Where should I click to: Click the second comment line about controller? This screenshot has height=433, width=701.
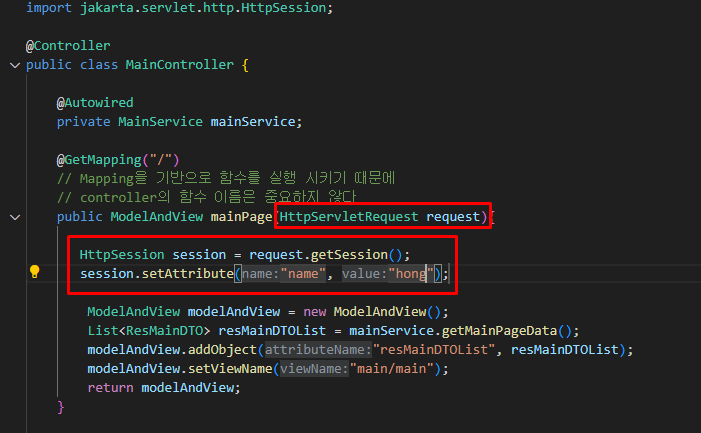point(206,197)
